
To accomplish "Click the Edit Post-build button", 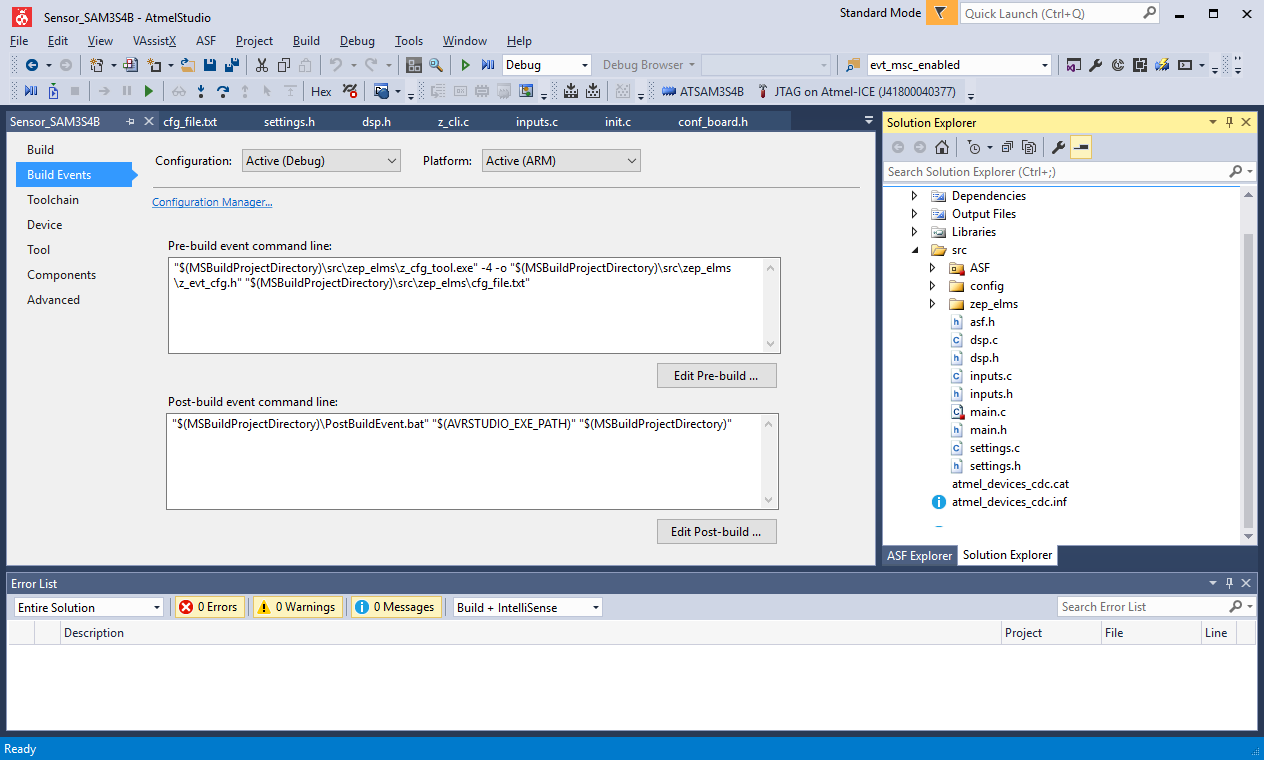I will pyautogui.click(x=717, y=532).
